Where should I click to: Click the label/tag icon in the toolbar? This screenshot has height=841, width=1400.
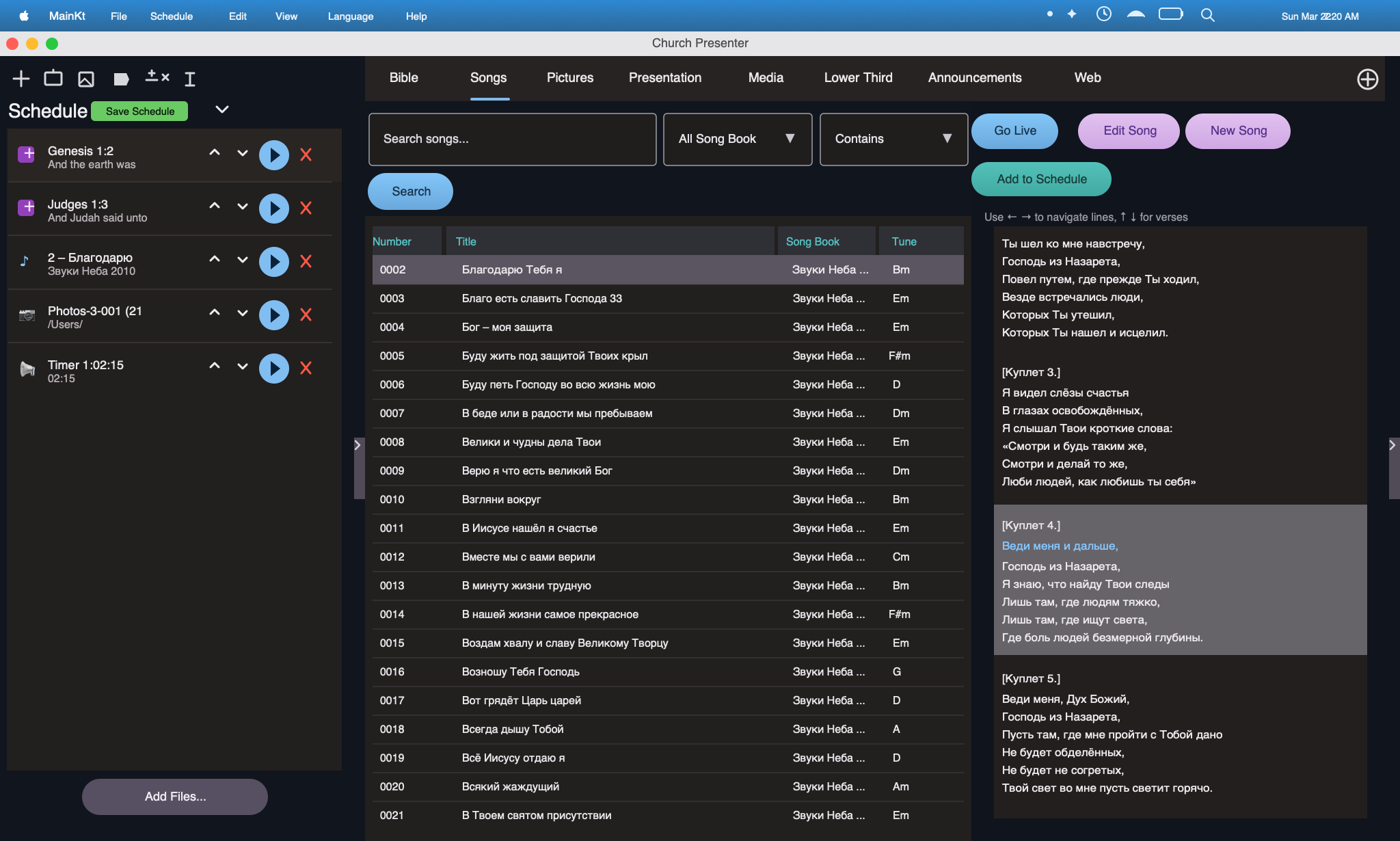tap(121, 78)
